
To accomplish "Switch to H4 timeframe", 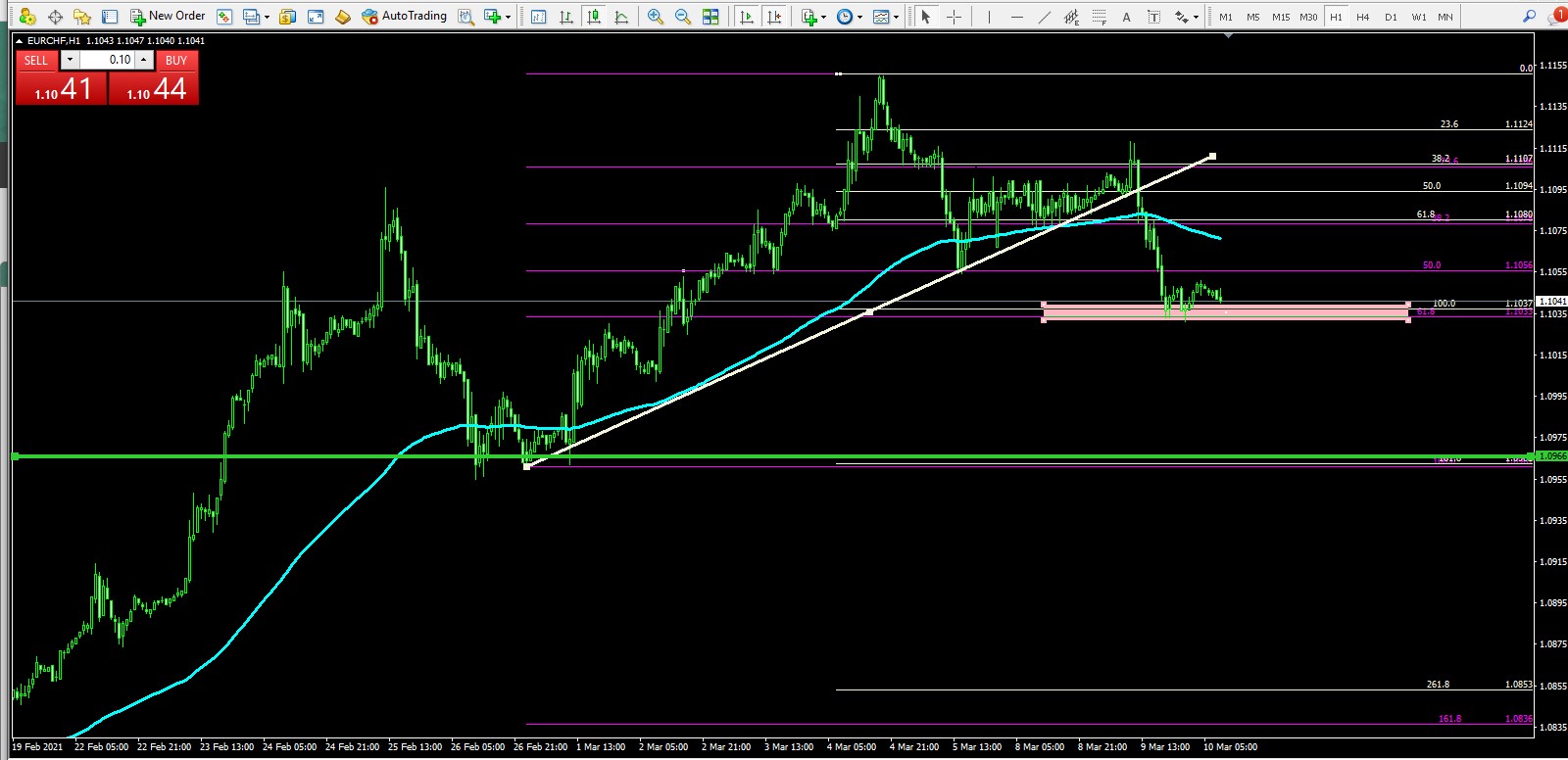I will click(x=1363, y=17).
